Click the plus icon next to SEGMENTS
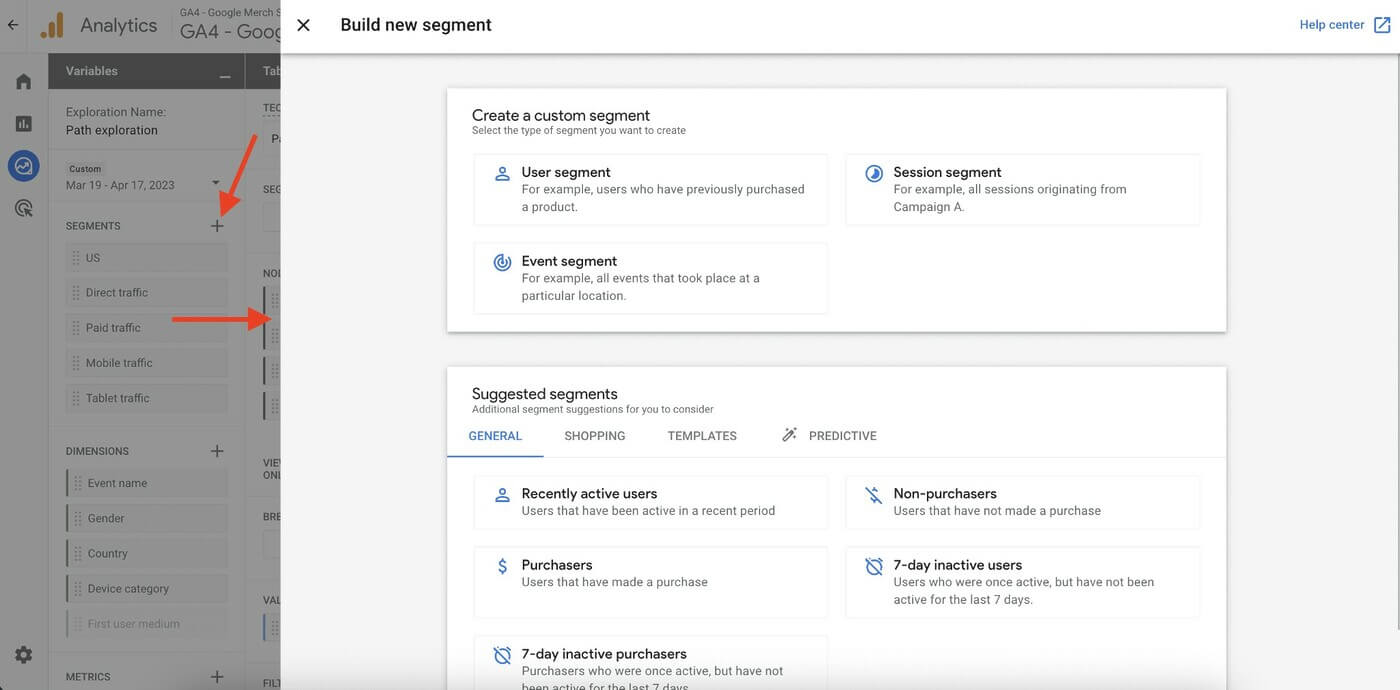This screenshot has height=690, width=1400. (216, 225)
